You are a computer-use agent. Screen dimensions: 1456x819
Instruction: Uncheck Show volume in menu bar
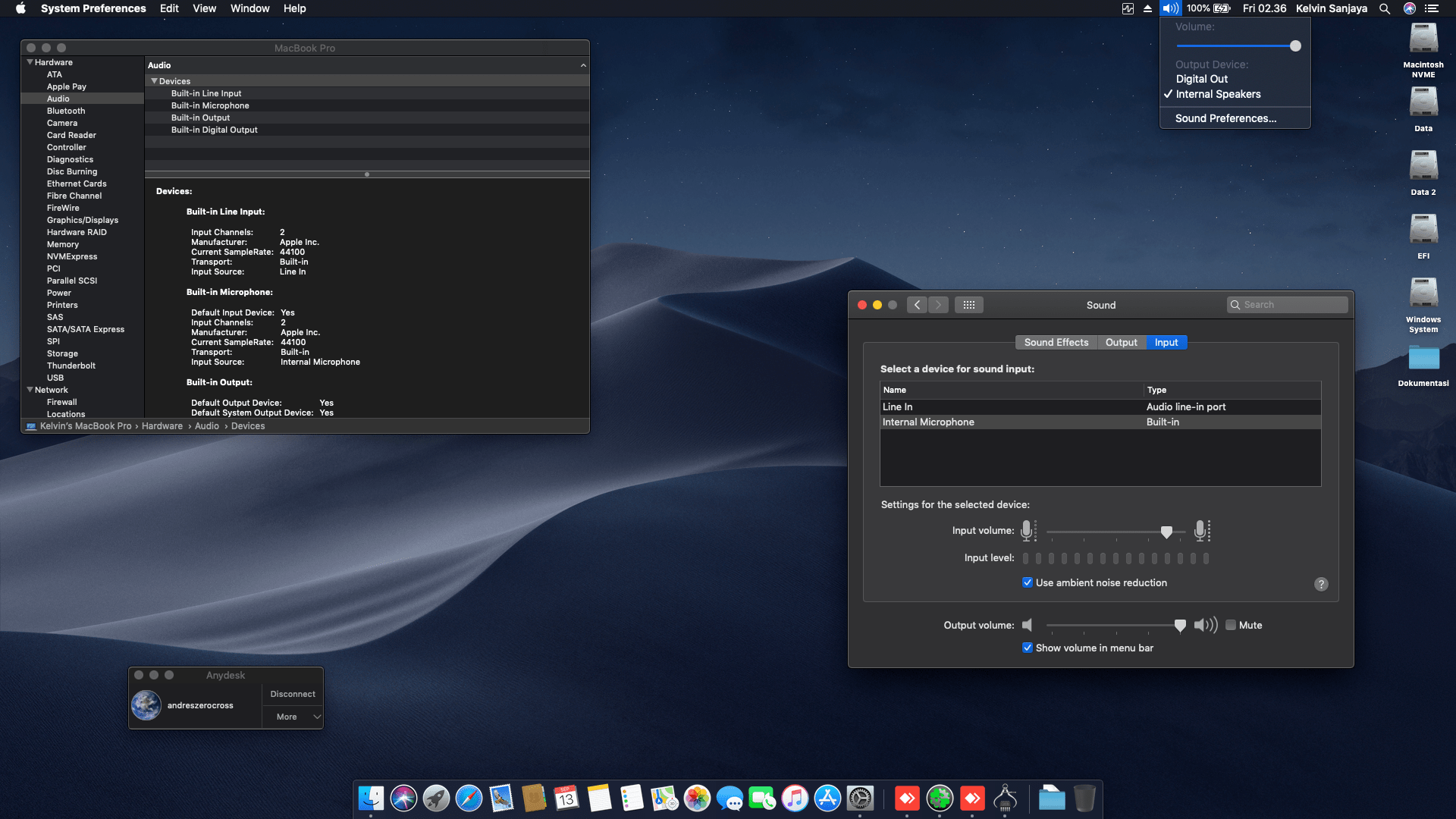pyautogui.click(x=1028, y=648)
